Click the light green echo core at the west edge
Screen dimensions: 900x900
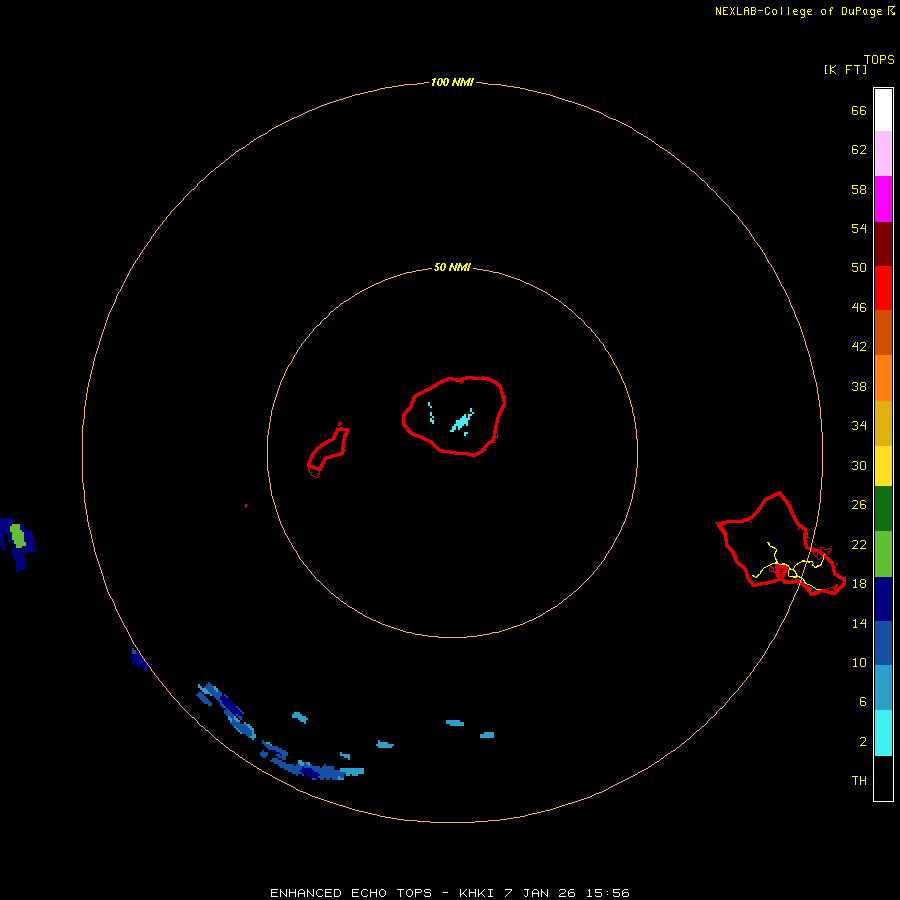pos(18,535)
